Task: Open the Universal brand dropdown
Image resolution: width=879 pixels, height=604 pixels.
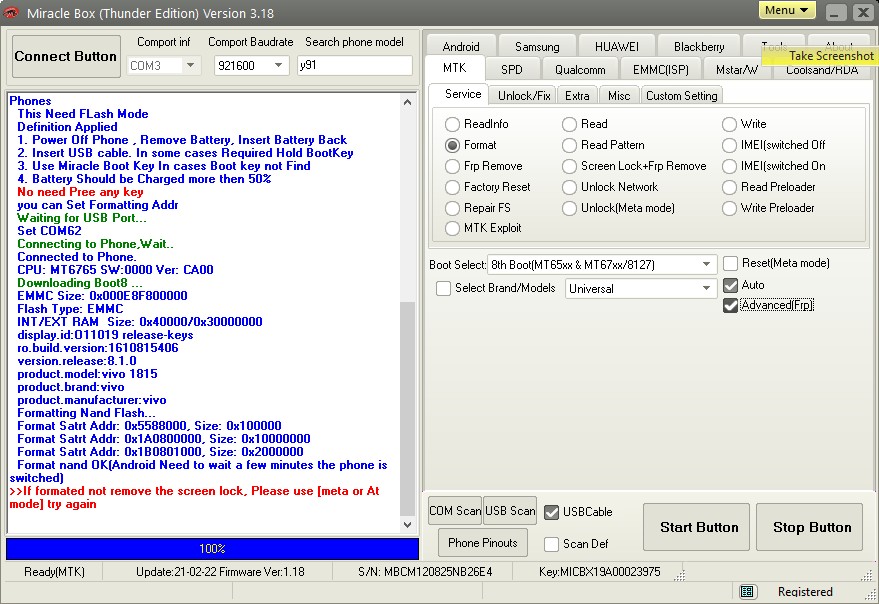Action: click(x=707, y=288)
